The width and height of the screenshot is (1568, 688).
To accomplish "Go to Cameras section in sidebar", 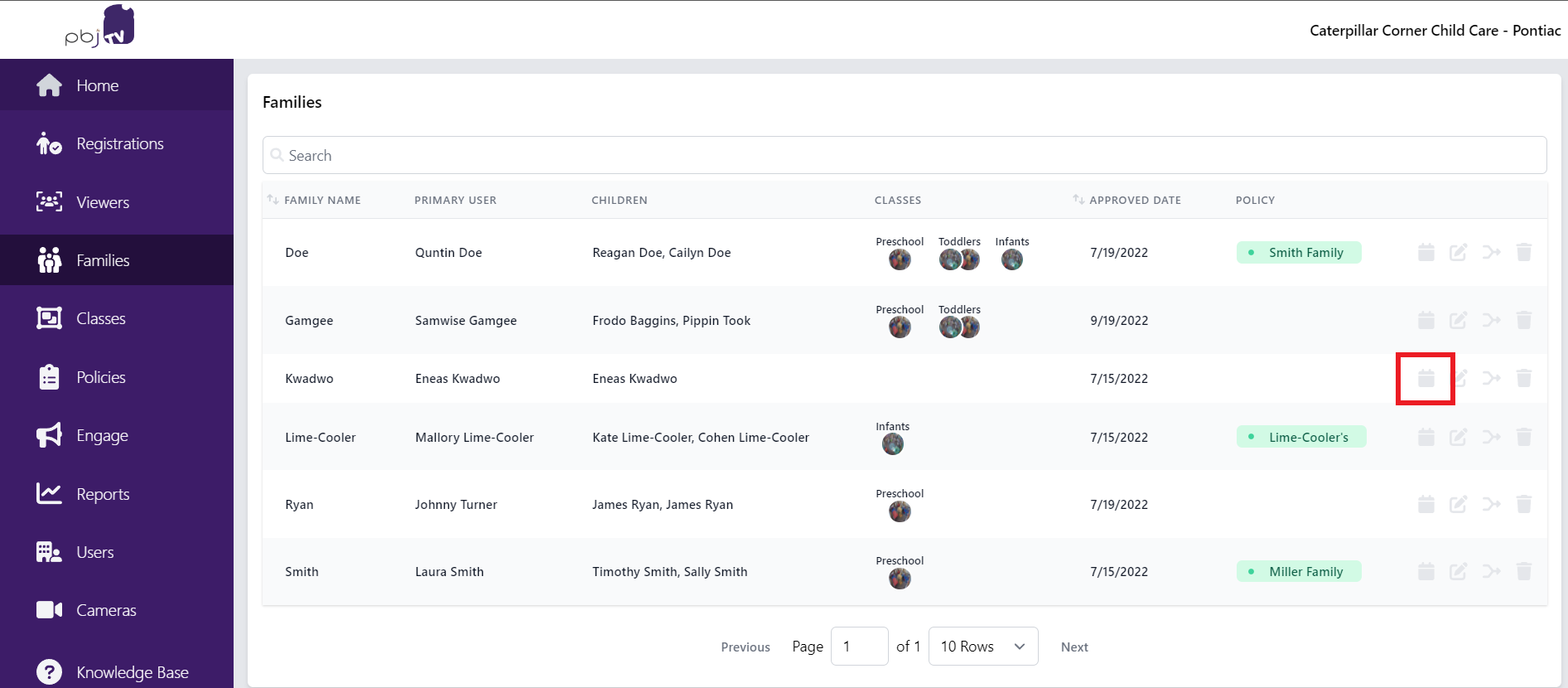I will point(106,611).
